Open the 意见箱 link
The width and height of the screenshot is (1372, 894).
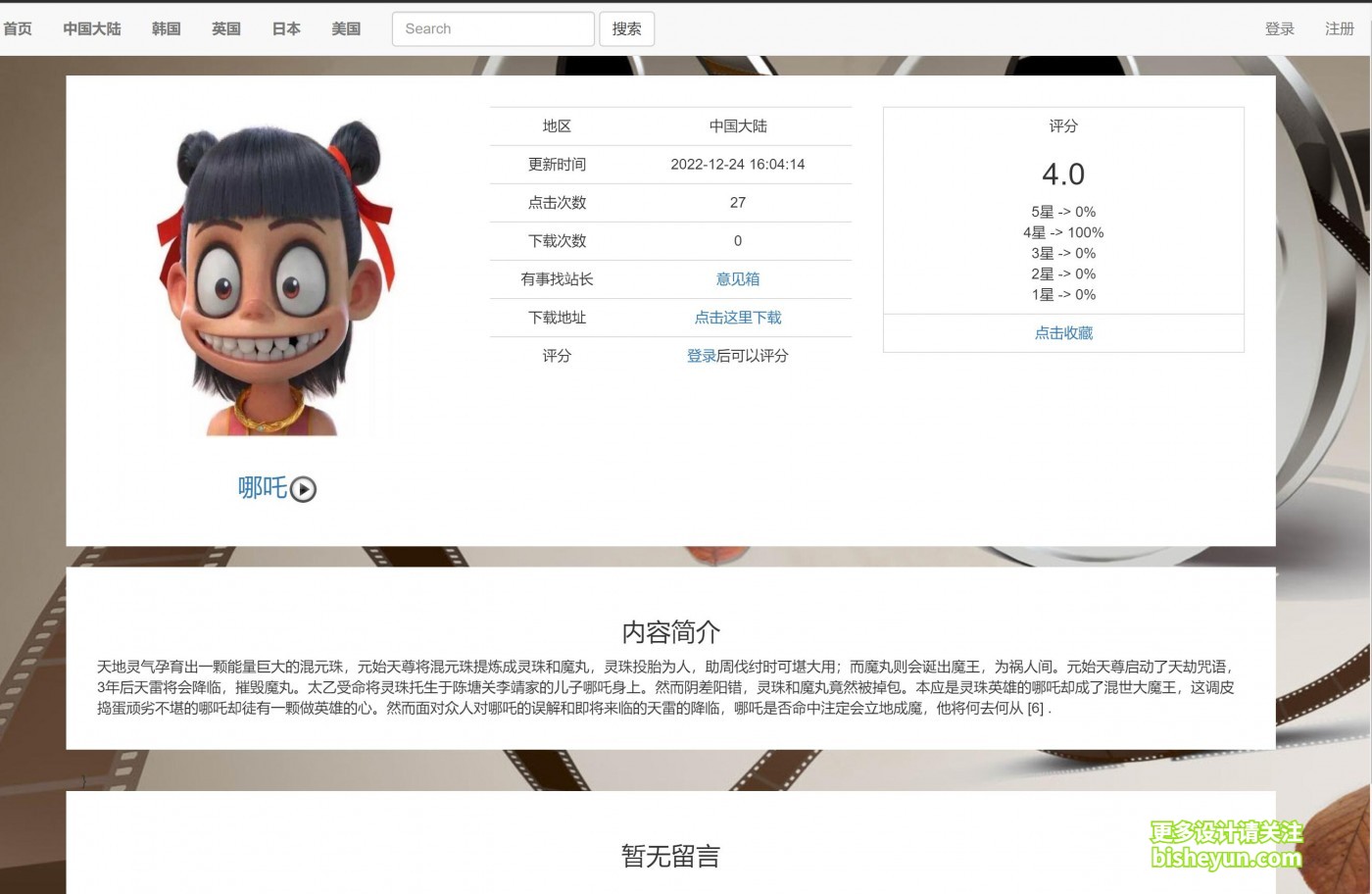(738, 279)
